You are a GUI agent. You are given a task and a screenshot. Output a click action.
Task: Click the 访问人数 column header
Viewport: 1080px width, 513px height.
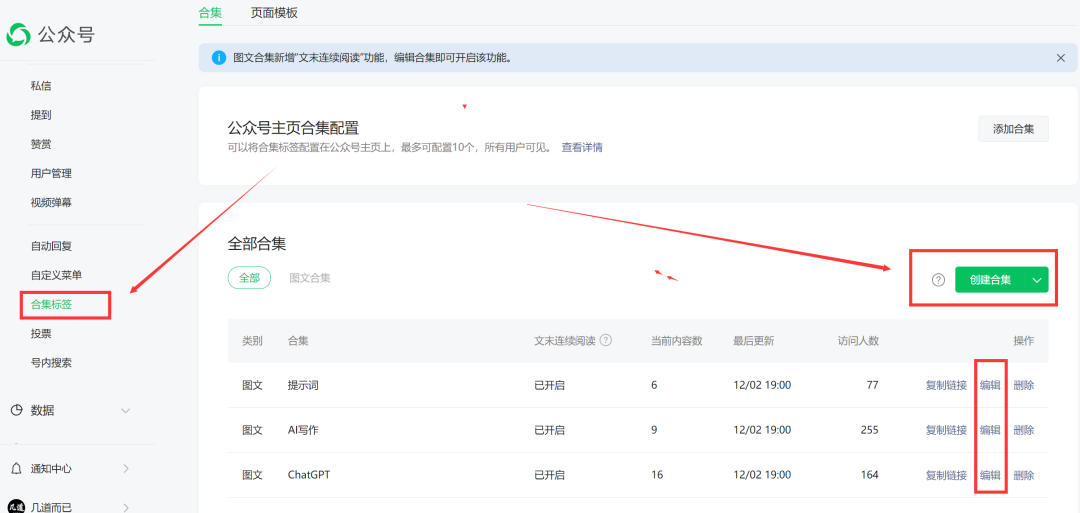858,341
